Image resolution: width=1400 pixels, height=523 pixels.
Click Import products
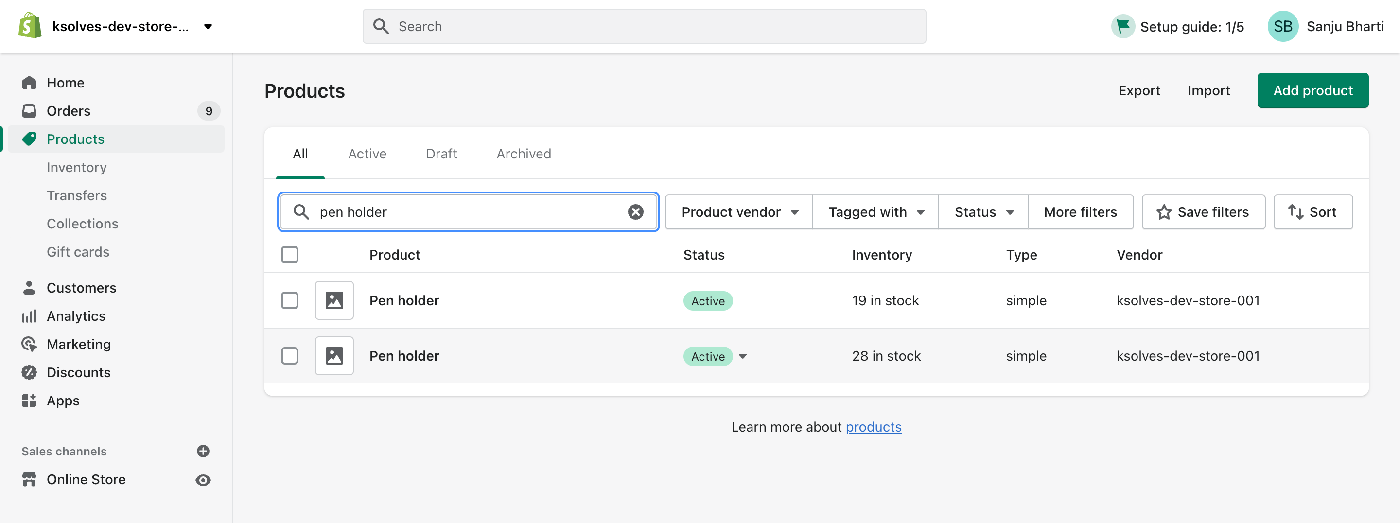[1209, 91]
